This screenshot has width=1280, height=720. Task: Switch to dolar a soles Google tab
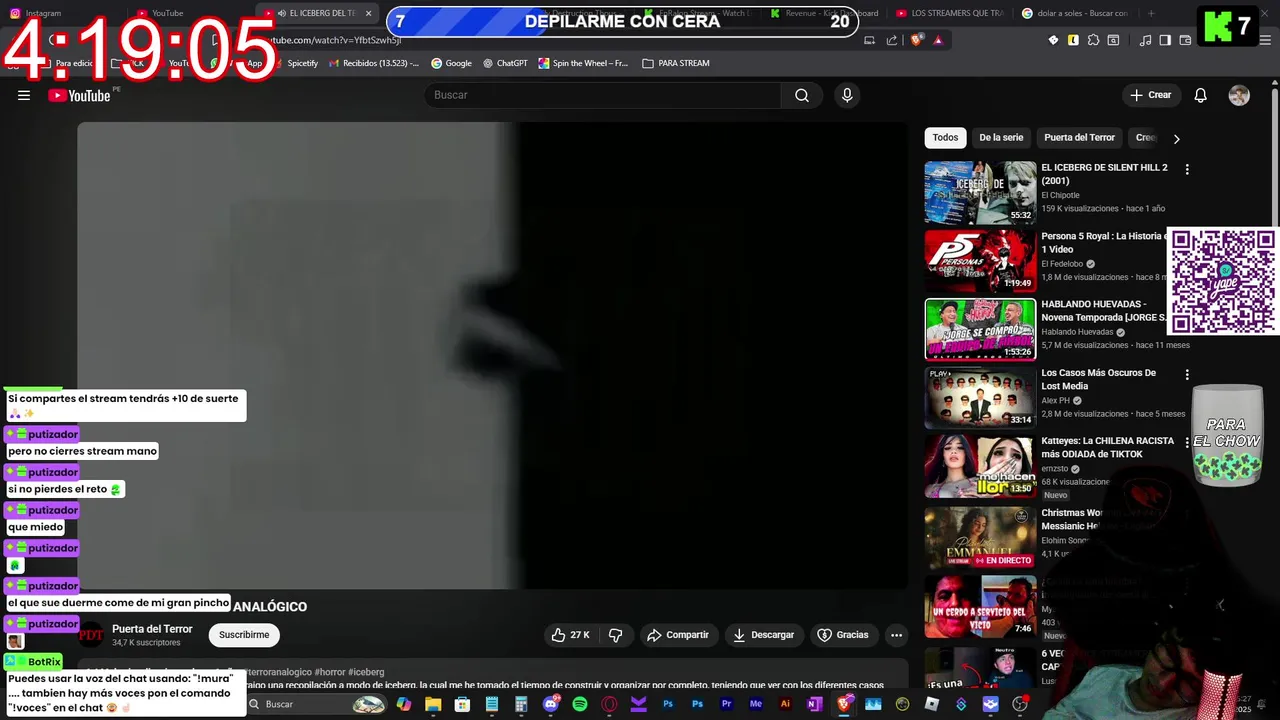(x=1075, y=13)
